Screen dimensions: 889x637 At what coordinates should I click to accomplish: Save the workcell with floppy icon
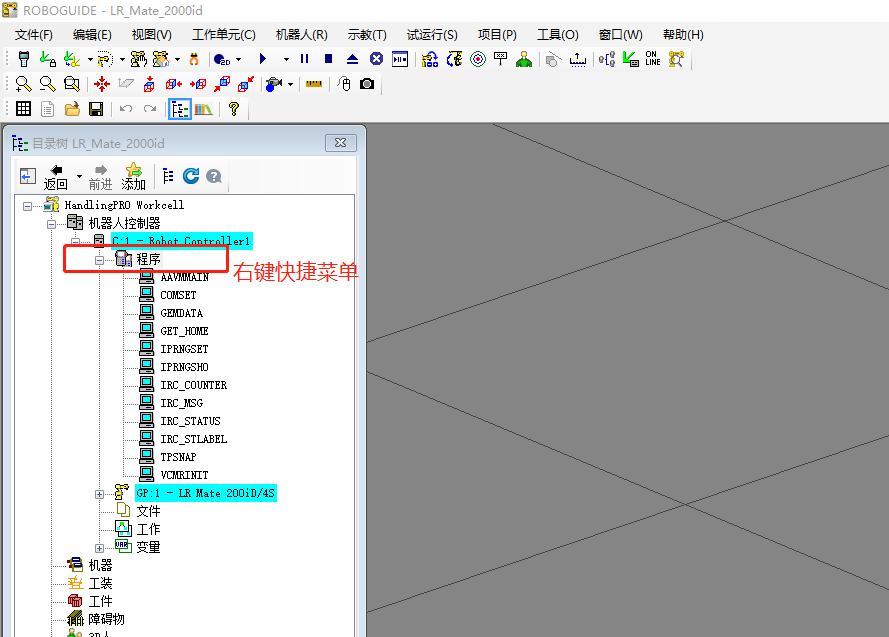tap(96, 109)
